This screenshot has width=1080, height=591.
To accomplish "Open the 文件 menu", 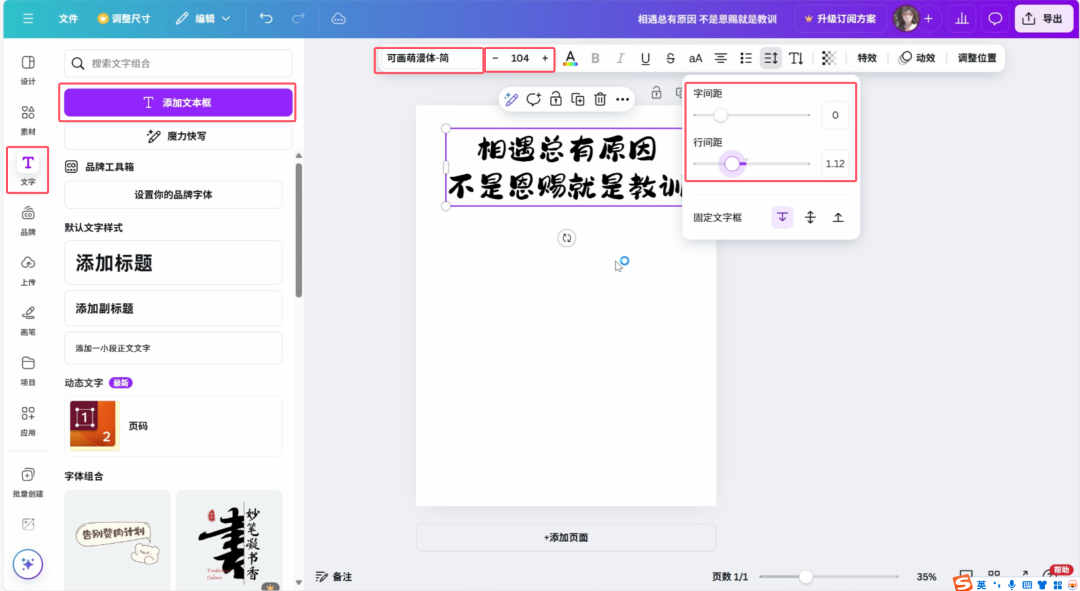I will pos(68,18).
